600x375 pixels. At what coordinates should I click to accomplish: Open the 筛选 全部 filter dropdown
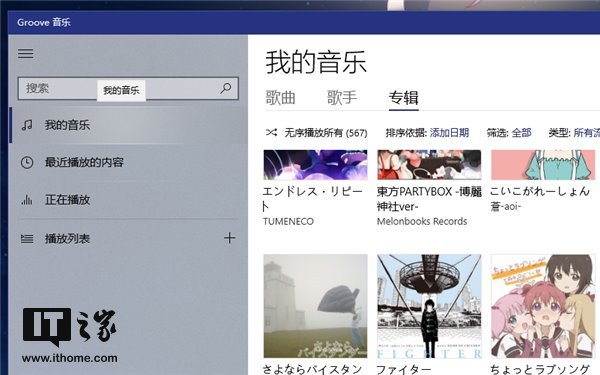(x=521, y=133)
